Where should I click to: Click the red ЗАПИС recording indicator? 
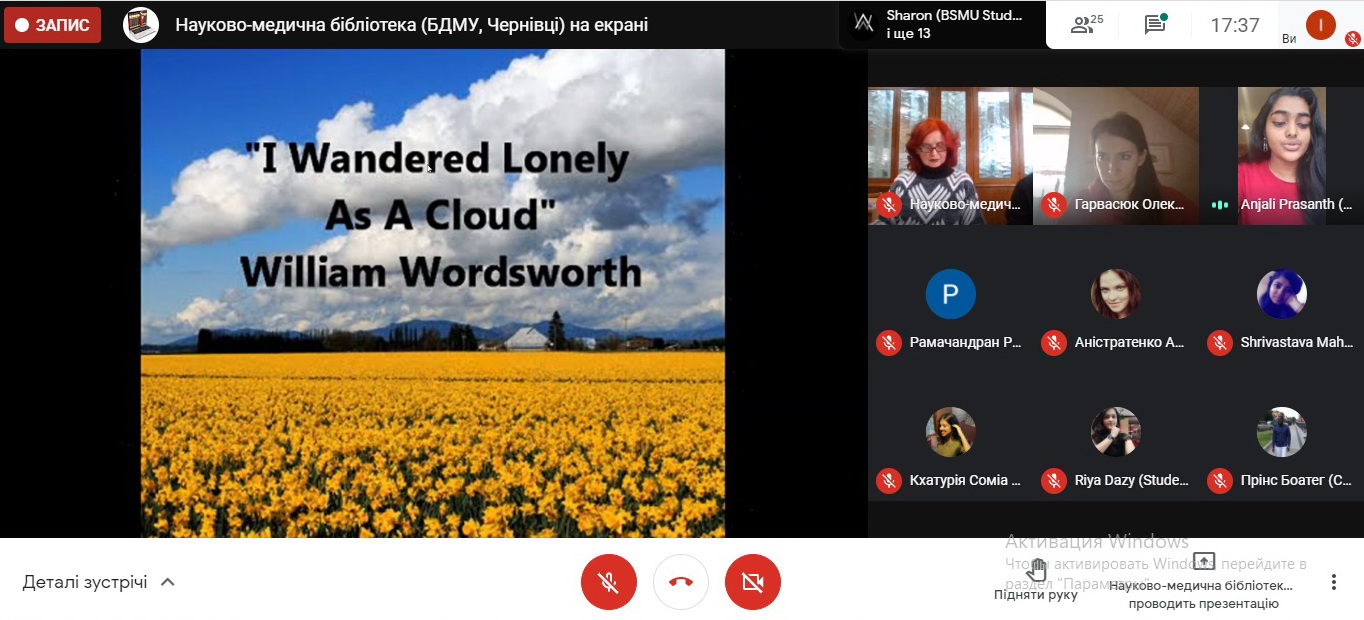pos(52,25)
